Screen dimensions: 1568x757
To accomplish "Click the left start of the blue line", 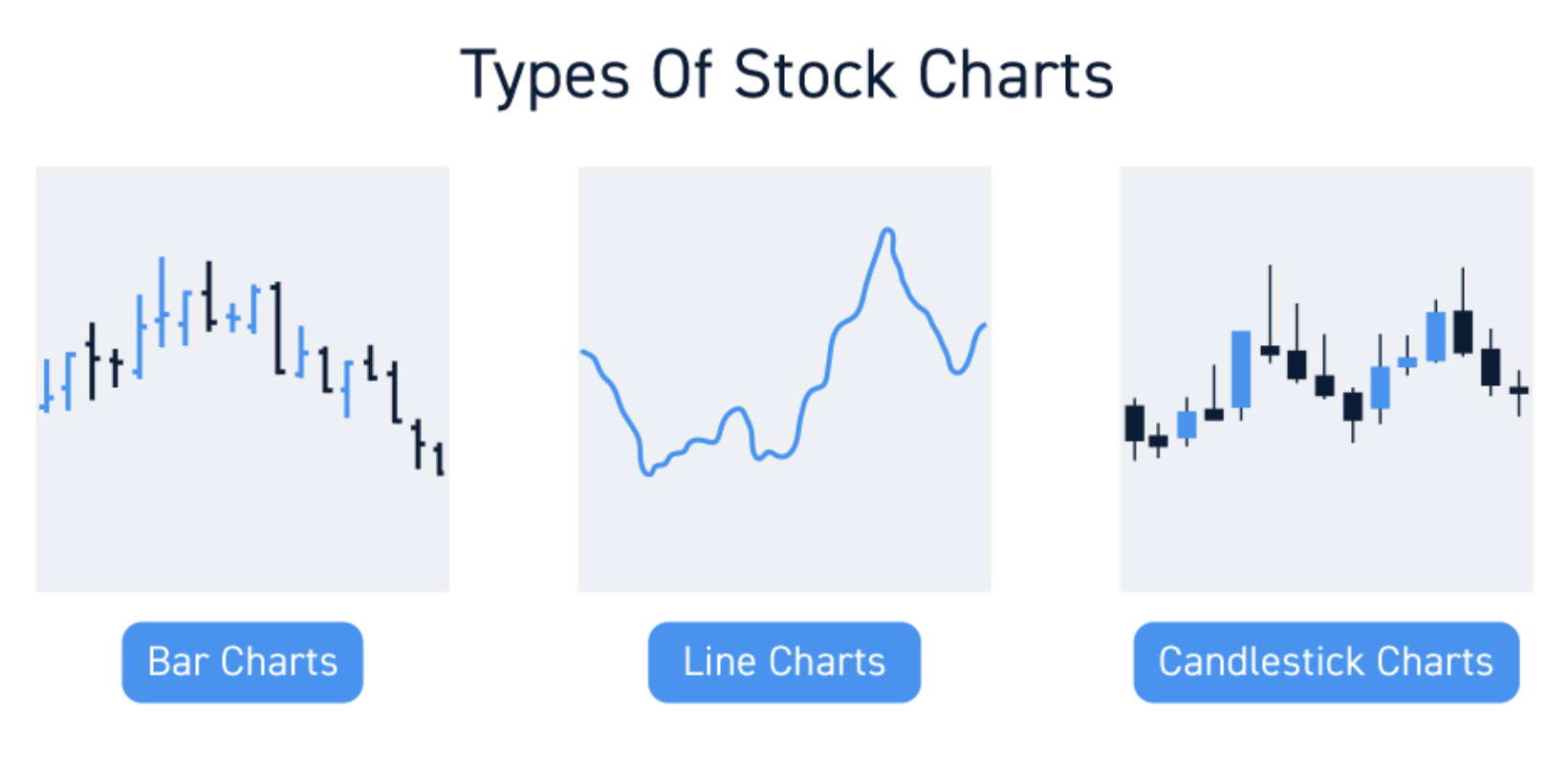I will 583,353.
